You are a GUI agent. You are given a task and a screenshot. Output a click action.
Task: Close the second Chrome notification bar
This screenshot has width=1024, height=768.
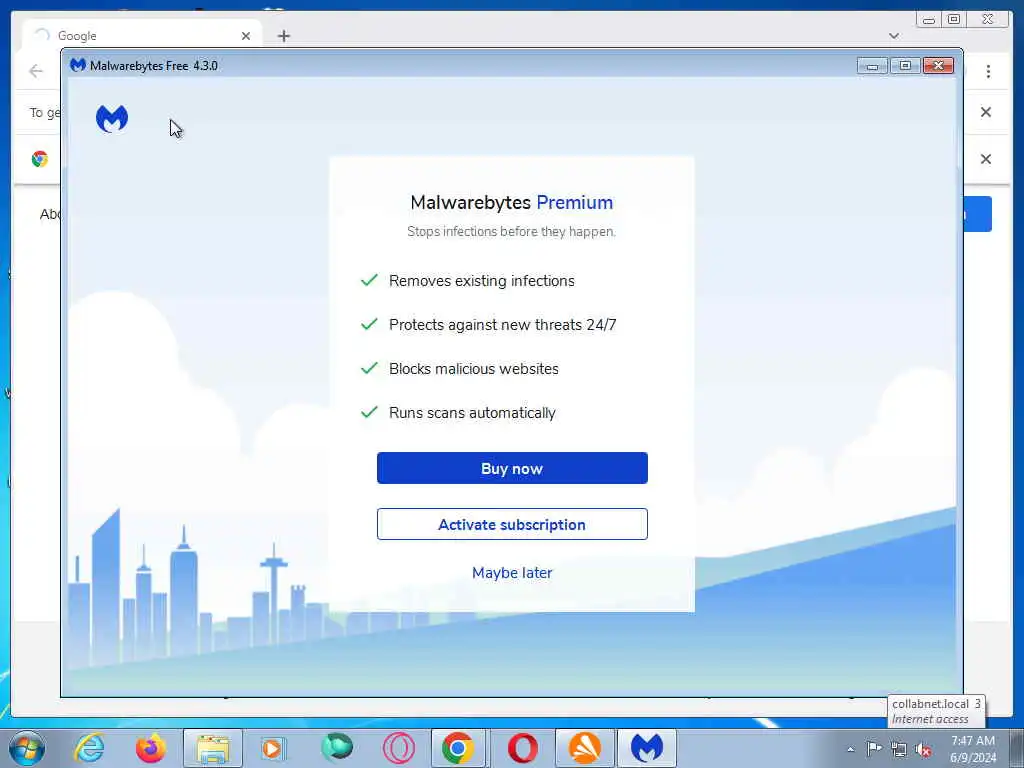[985, 159]
